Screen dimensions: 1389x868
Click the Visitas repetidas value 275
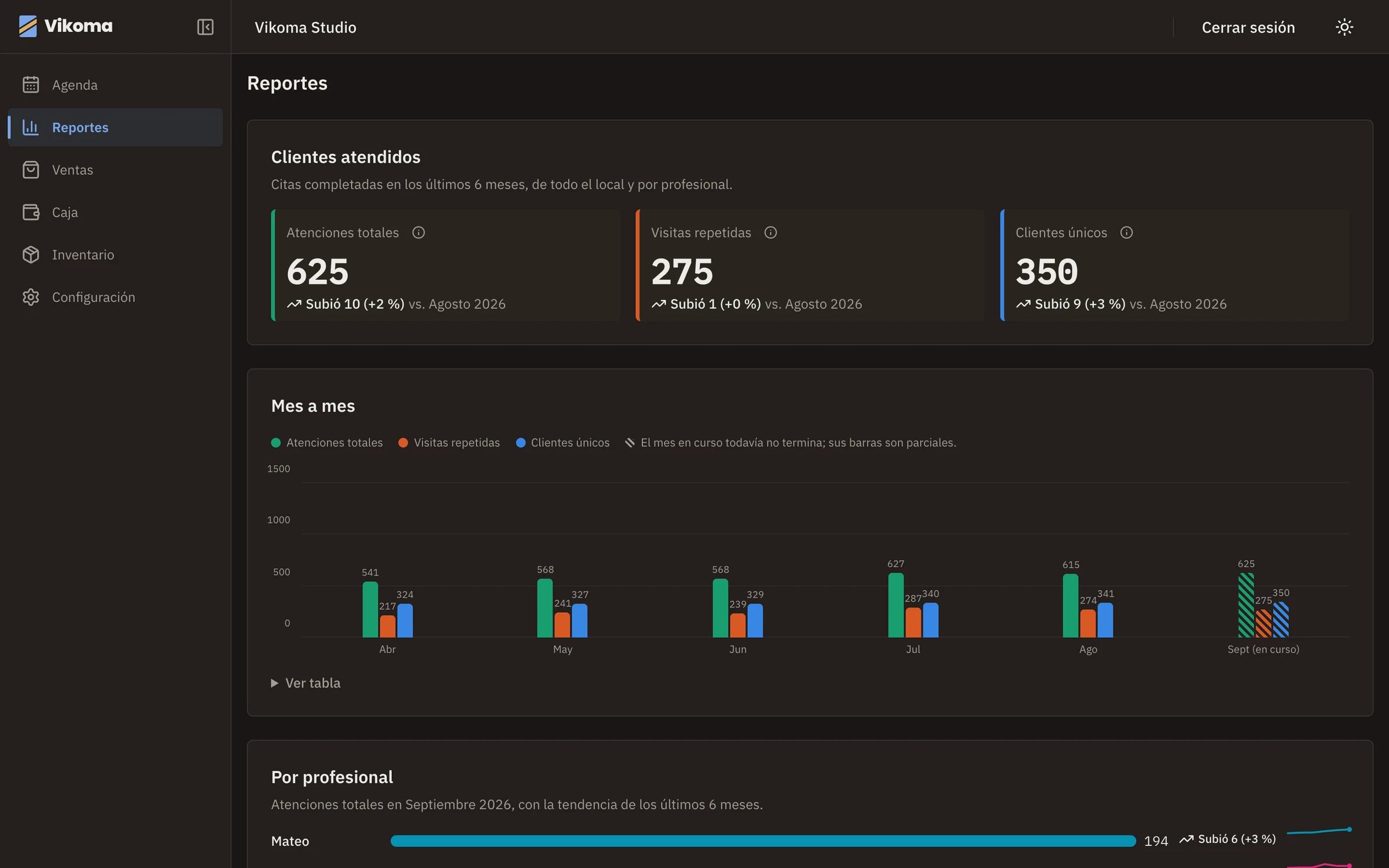(x=682, y=271)
